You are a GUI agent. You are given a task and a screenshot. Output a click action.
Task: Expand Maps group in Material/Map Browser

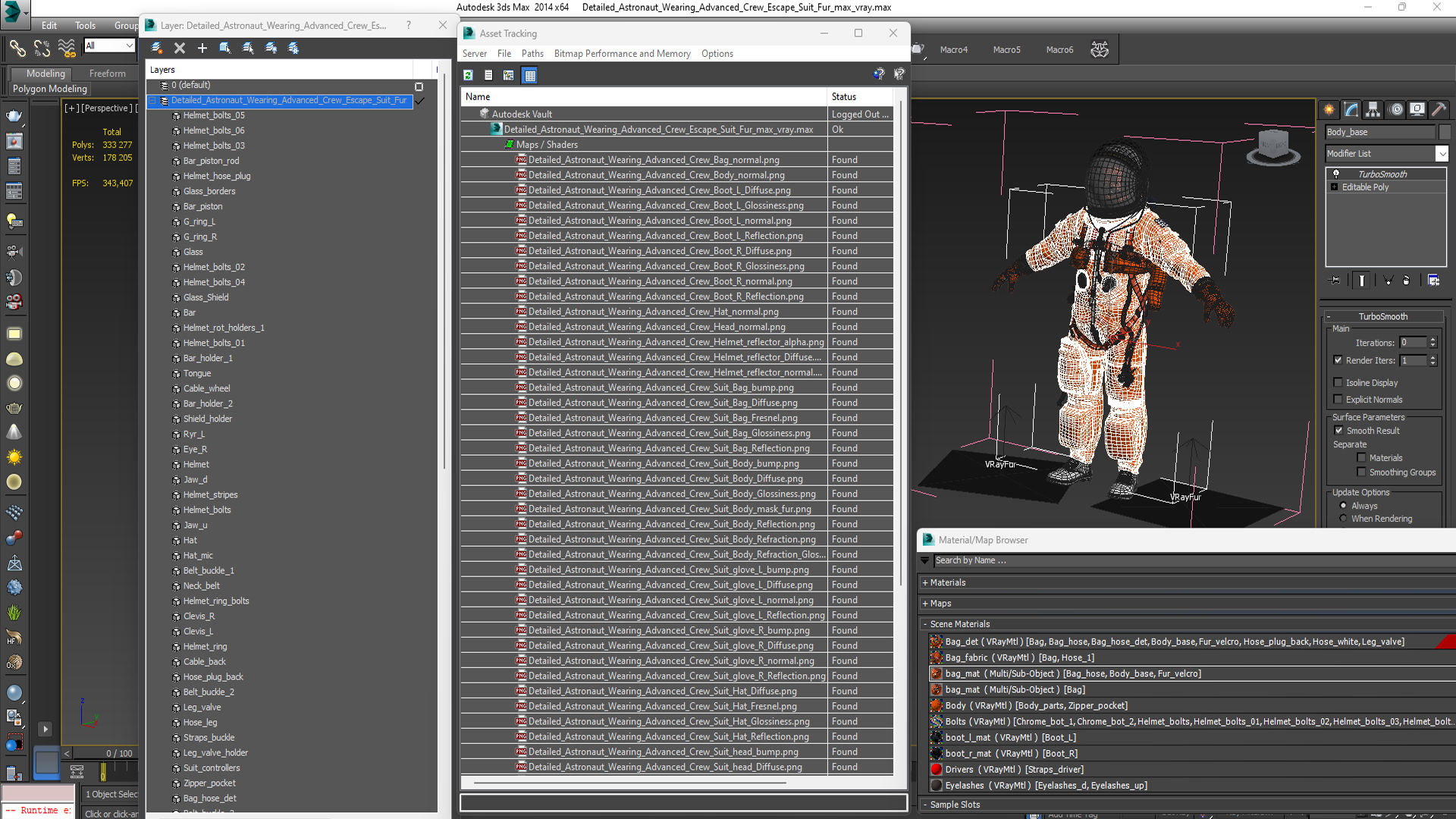coord(925,604)
